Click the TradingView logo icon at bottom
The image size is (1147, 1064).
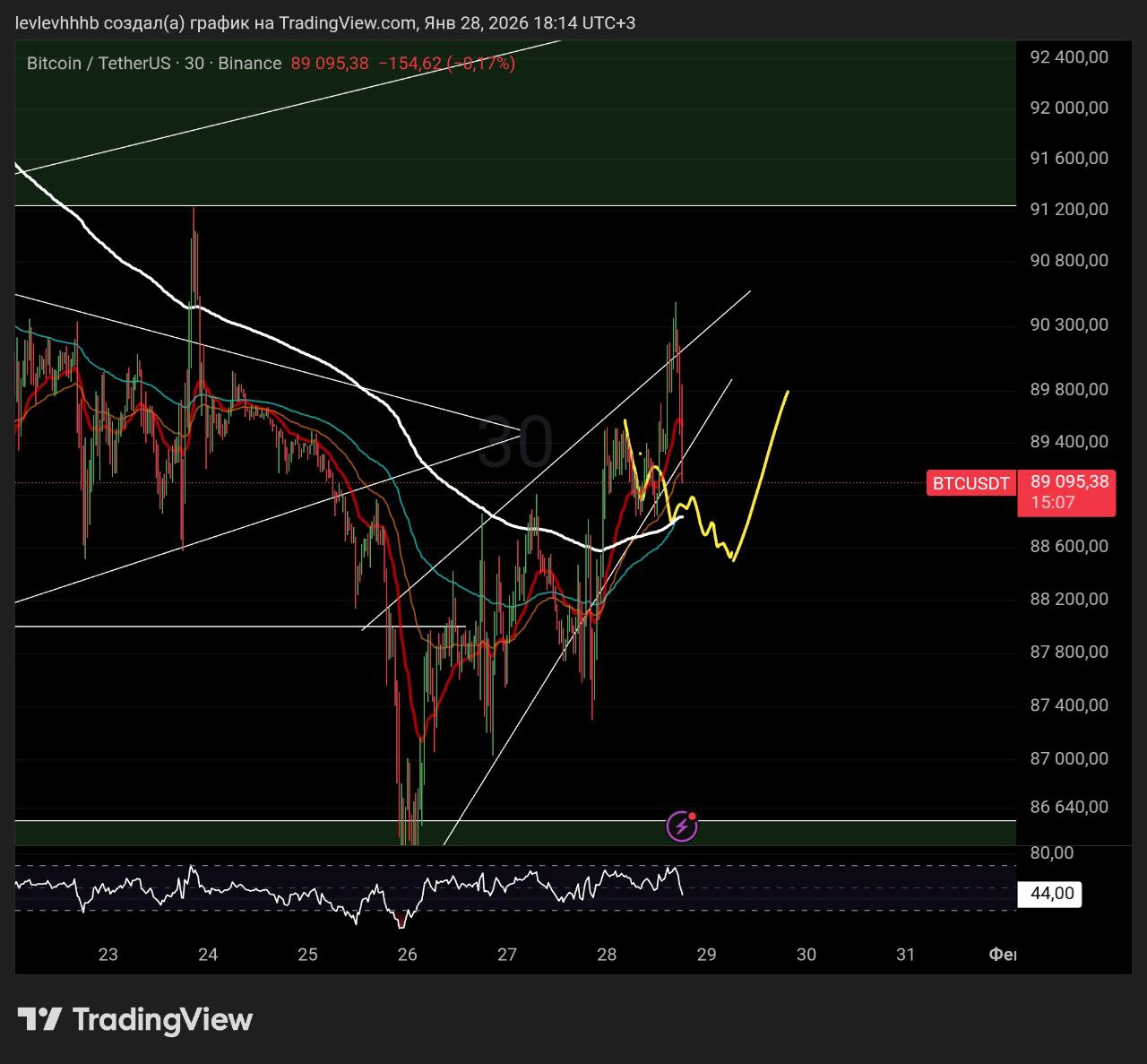[39, 1019]
